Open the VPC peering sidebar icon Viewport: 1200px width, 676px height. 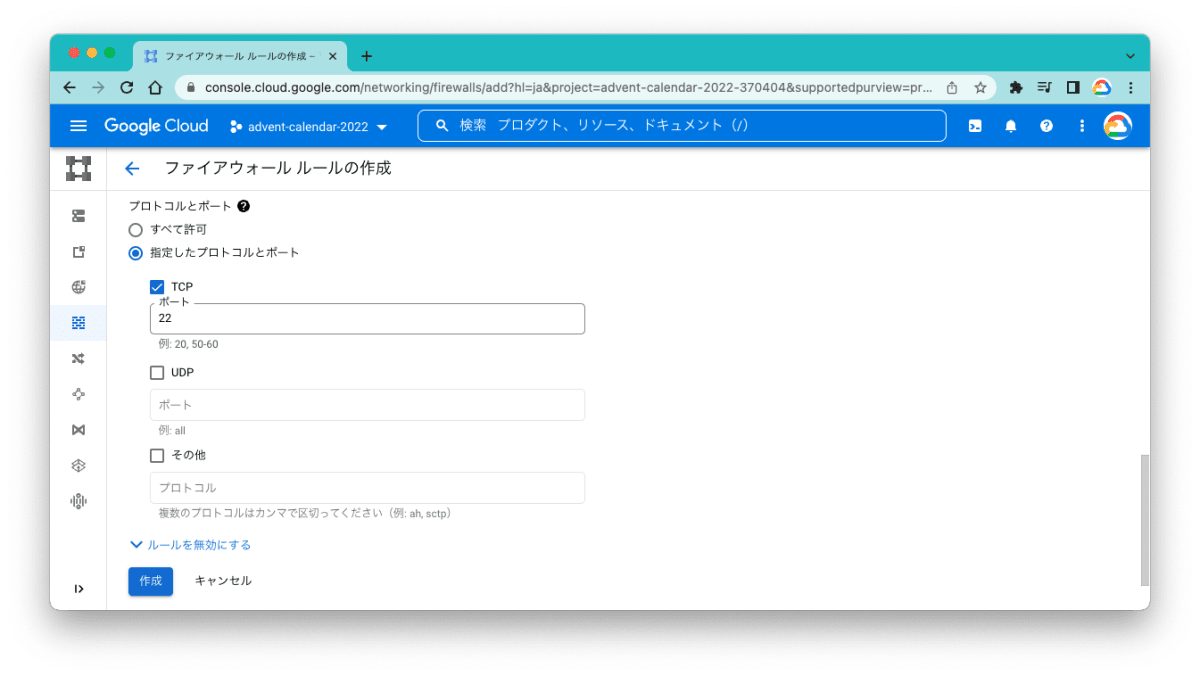[78, 394]
